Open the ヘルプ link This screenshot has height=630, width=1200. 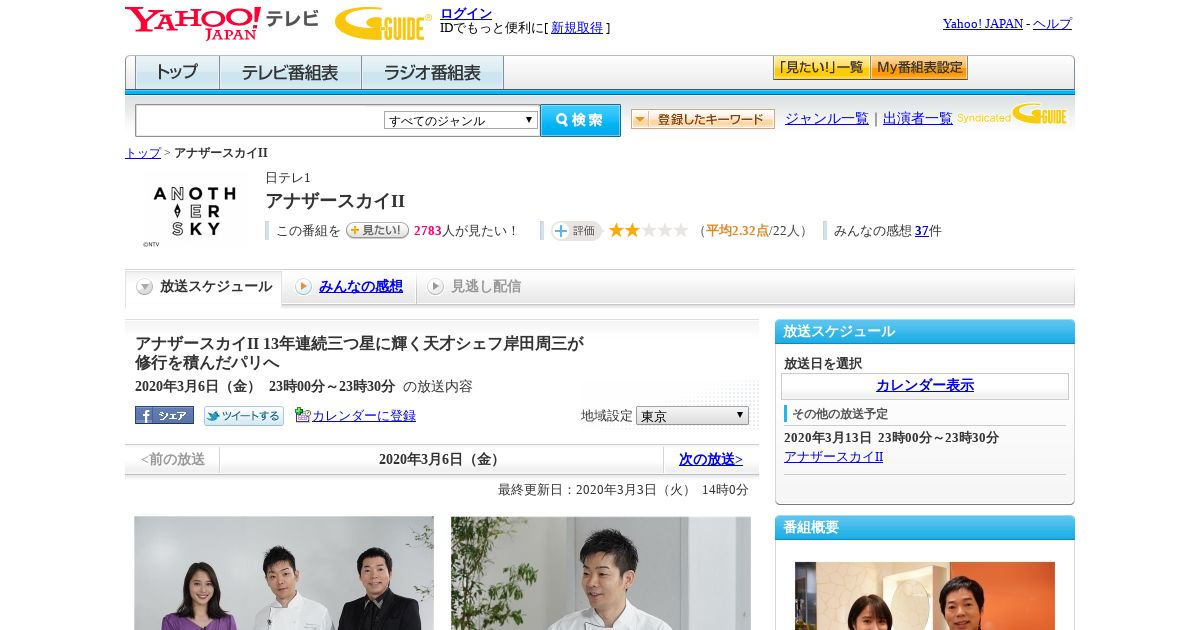[x=1052, y=24]
